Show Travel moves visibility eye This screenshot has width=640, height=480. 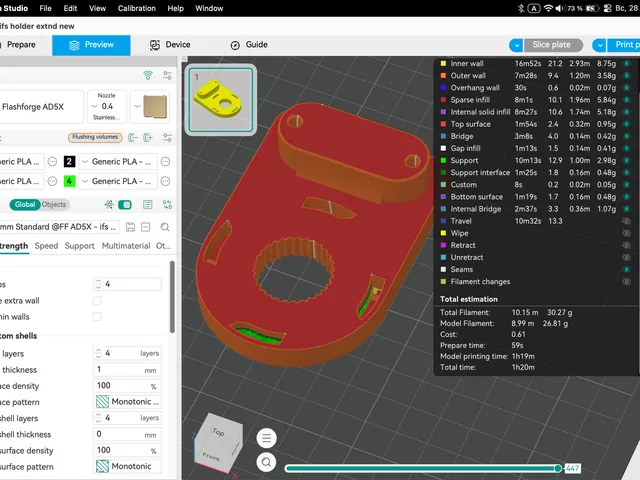coord(627,221)
